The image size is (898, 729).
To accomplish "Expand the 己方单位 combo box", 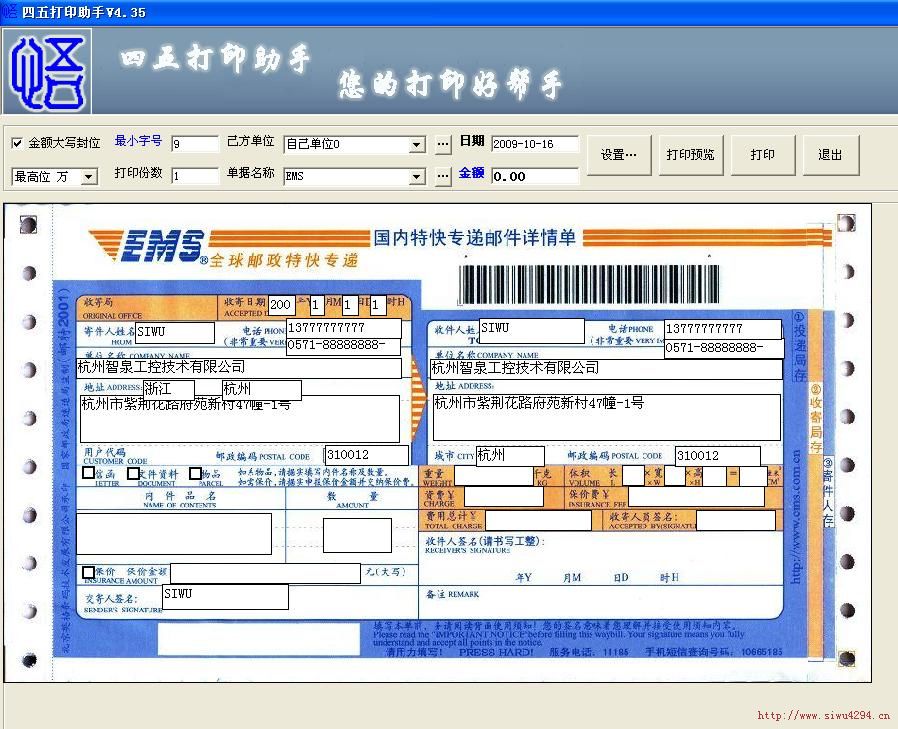I will (416, 145).
